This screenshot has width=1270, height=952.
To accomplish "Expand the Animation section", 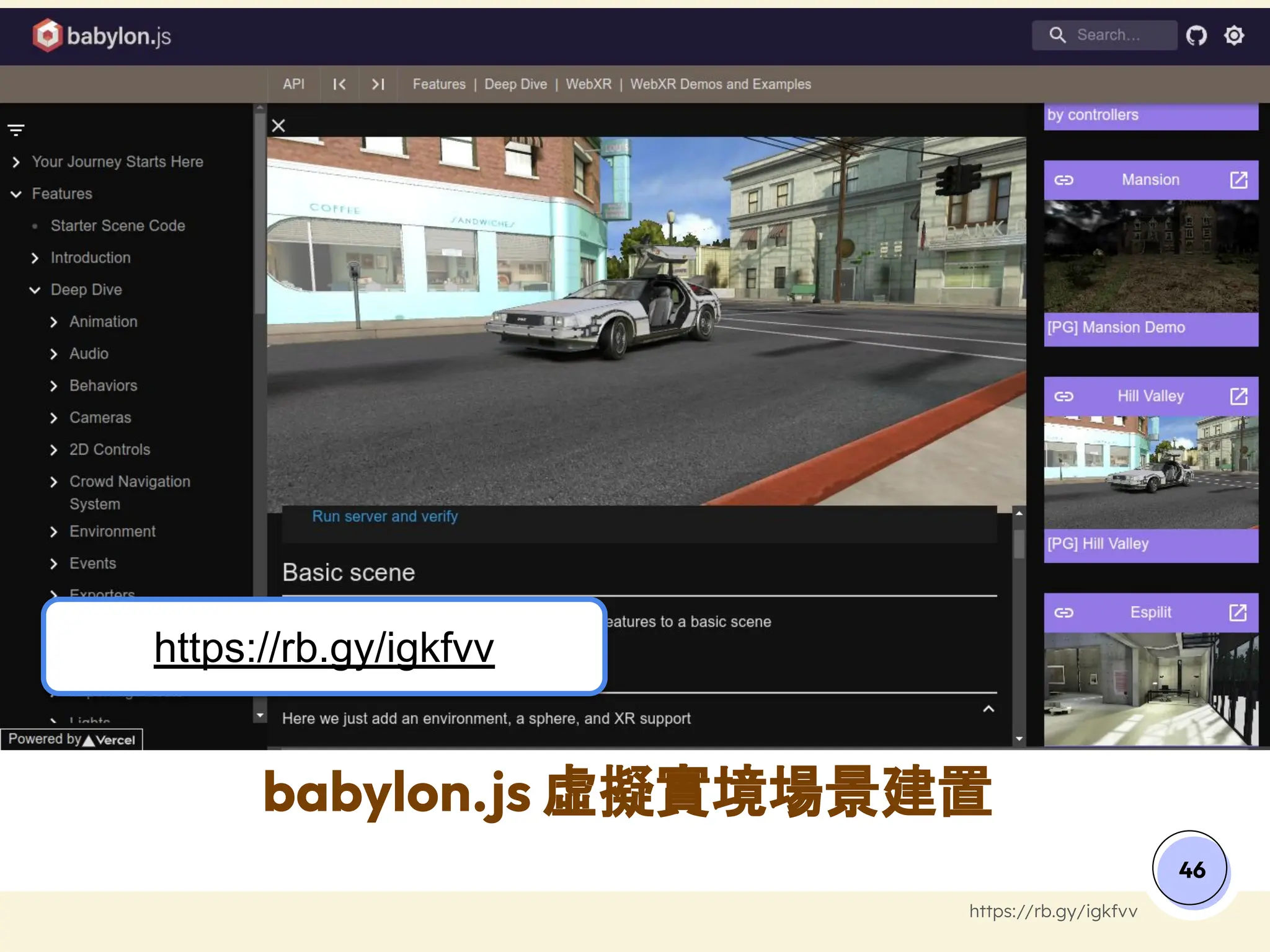I will (53, 322).
